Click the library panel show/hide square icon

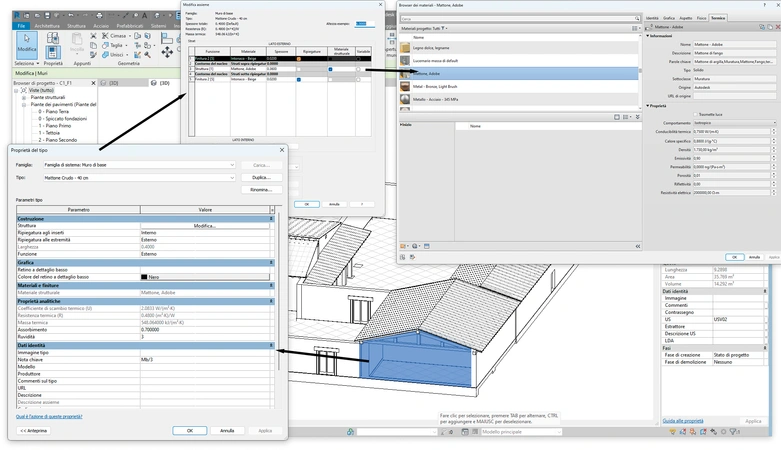617,117
